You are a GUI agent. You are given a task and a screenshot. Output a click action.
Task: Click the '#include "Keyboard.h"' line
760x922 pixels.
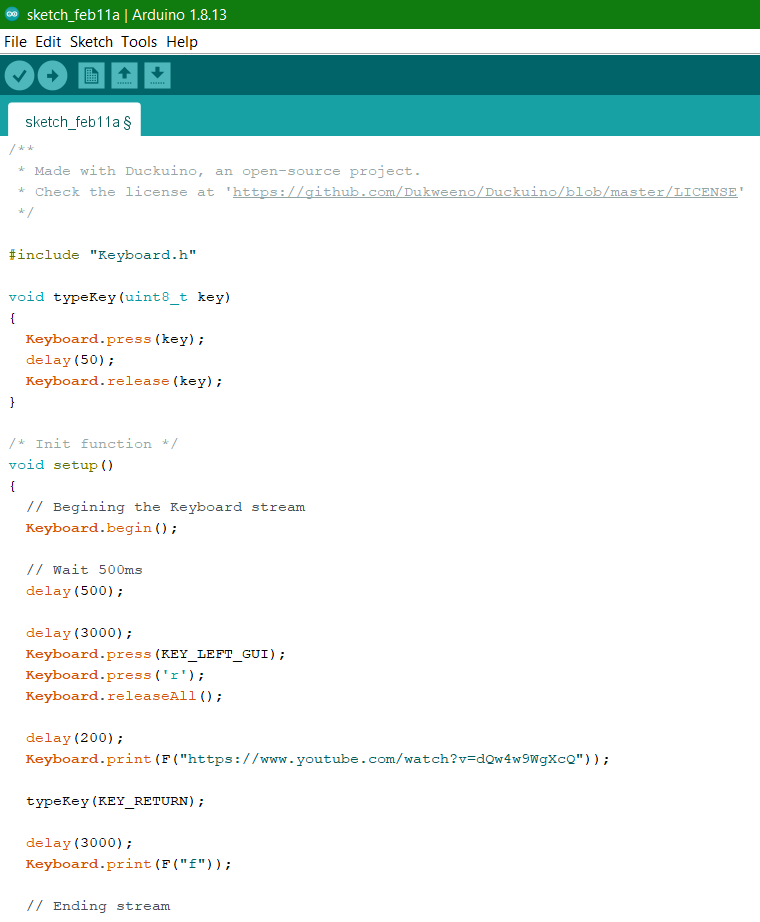(x=102, y=255)
